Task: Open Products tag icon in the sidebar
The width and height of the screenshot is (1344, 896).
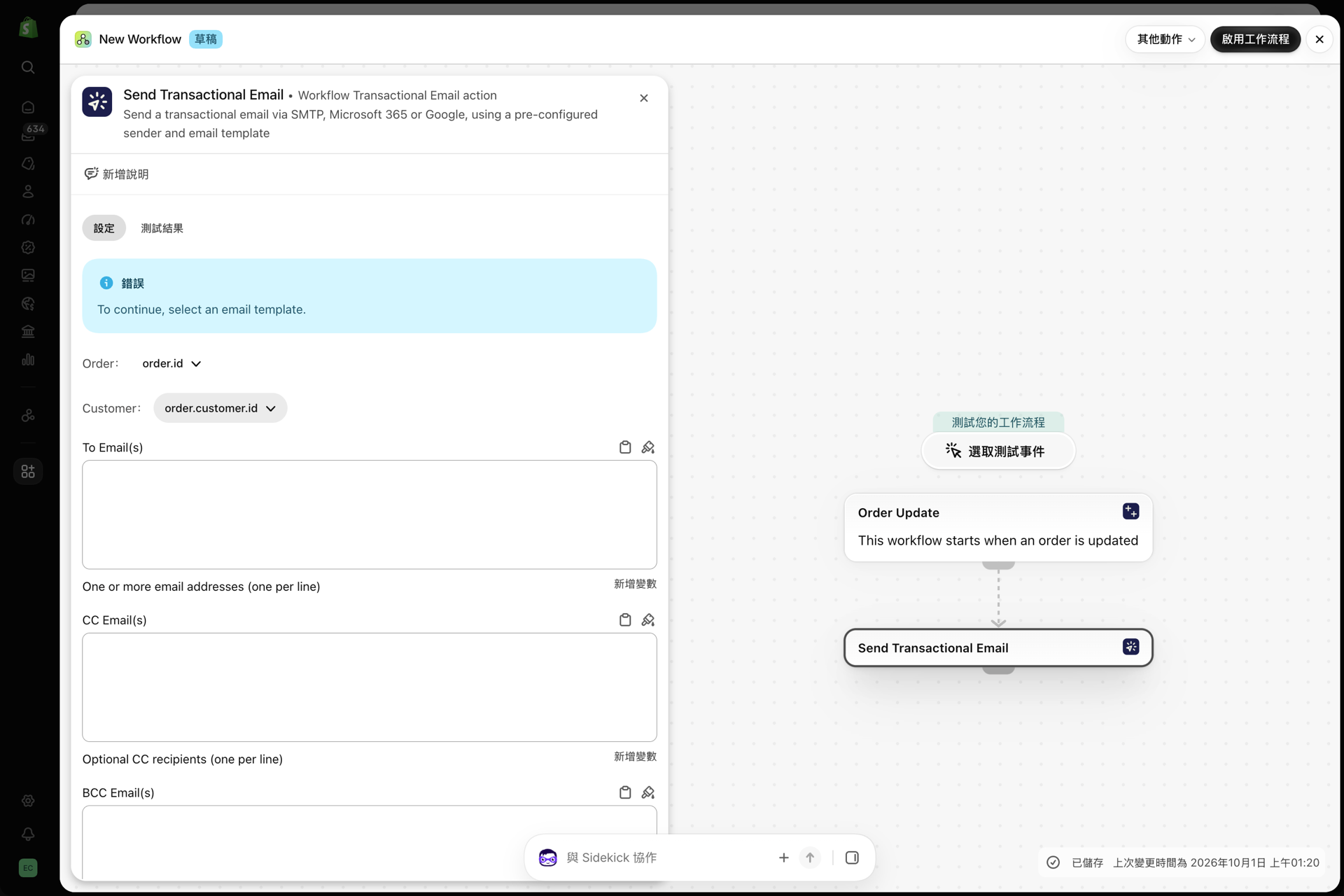Action: click(28, 163)
